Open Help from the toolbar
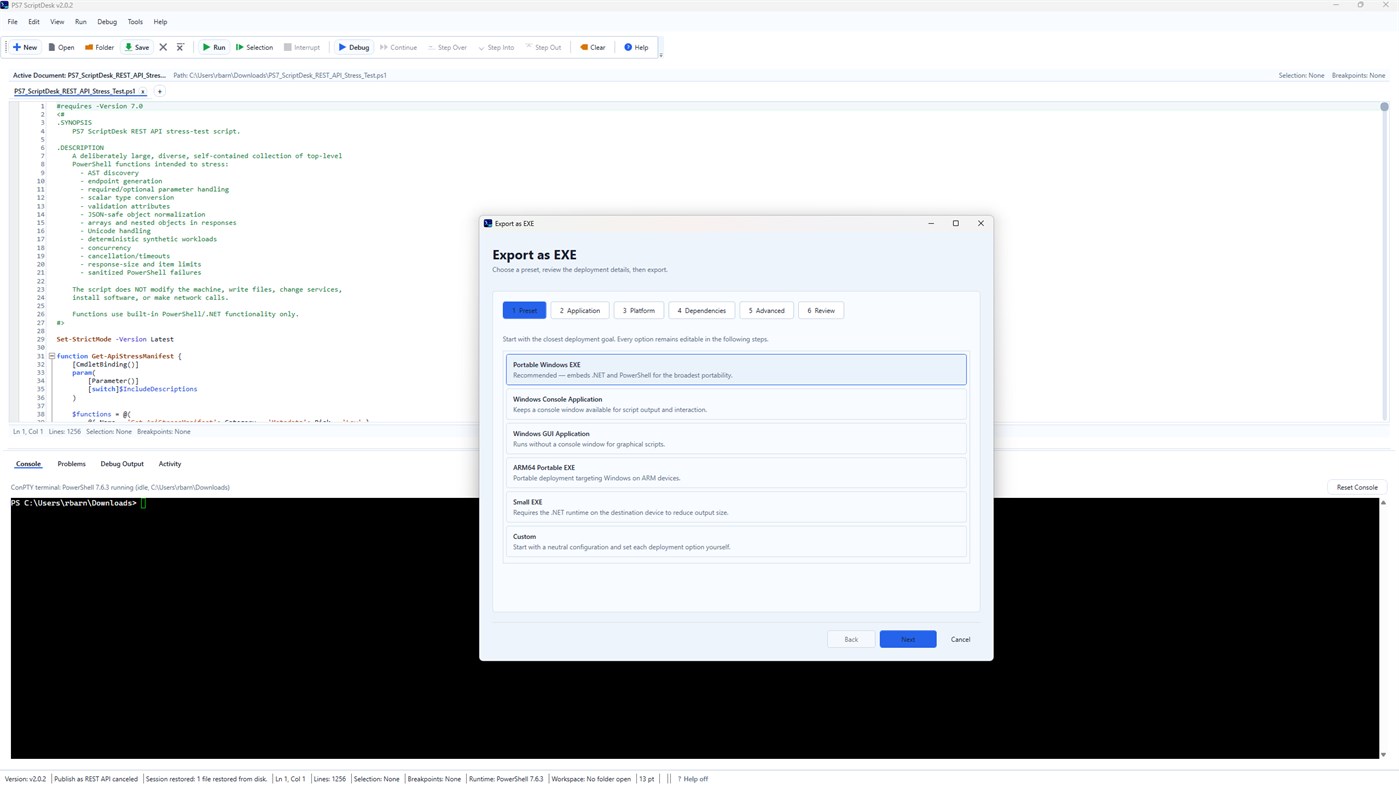The height and width of the screenshot is (786, 1399). click(x=636, y=47)
